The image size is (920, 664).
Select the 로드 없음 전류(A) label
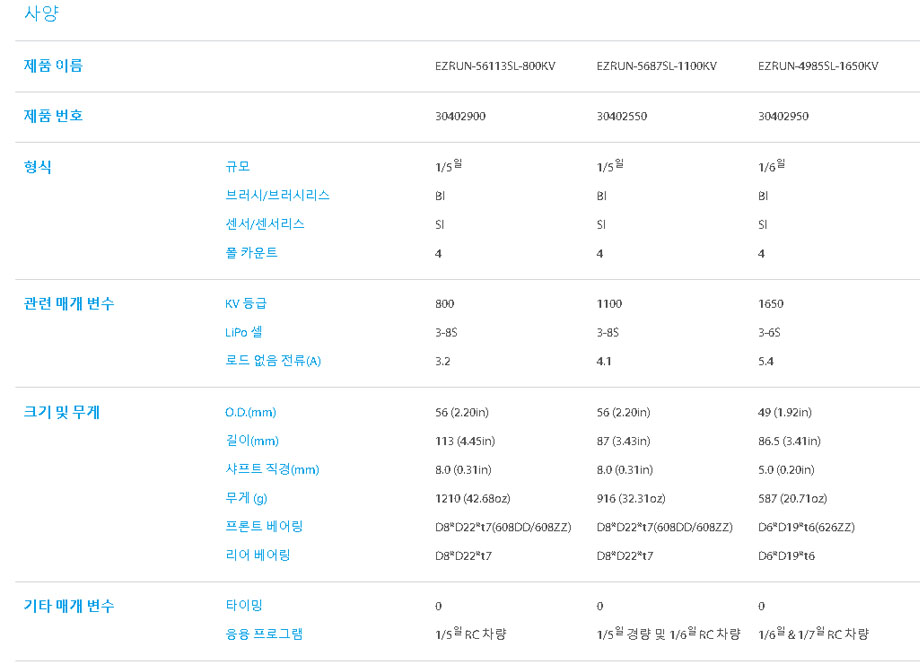pos(273,361)
